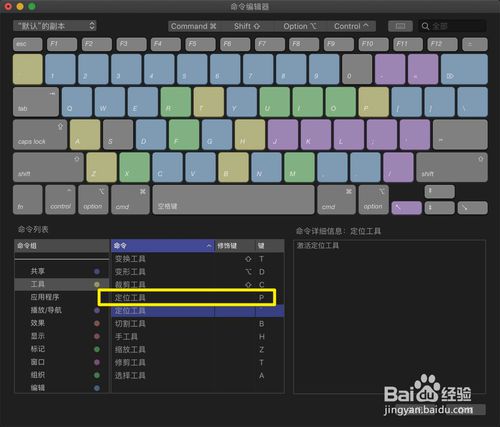This screenshot has height=427, width=500.
Task: Select the 应用程序 command group
Action: point(62,297)
